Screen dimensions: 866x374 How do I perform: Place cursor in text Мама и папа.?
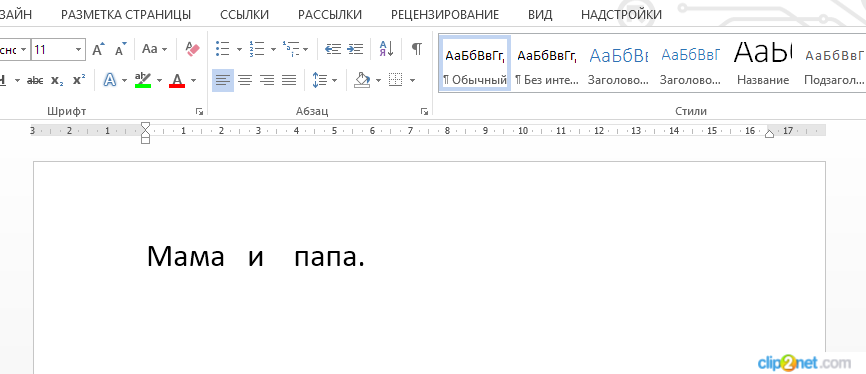click(x=255, y=256)
